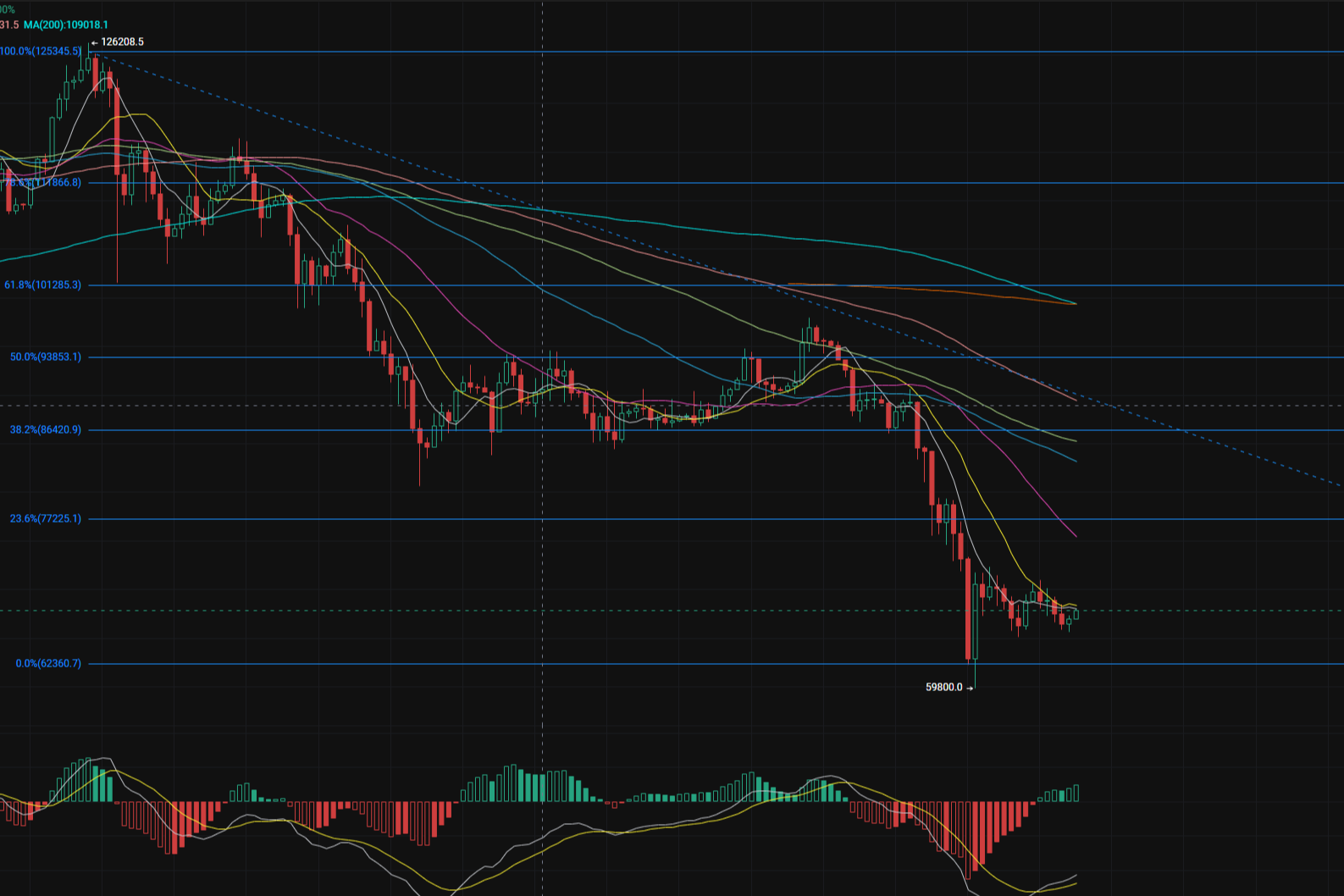Click the last green MACD histogram bar
The image size is (1344, 896).
(x=1076, y=793)
